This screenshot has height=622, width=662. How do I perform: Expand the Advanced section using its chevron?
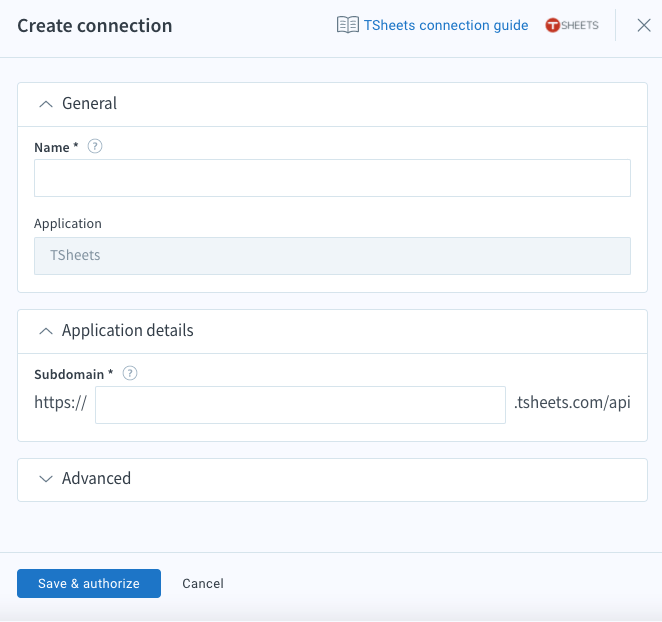pyautogui.click(x=45, y=479)
